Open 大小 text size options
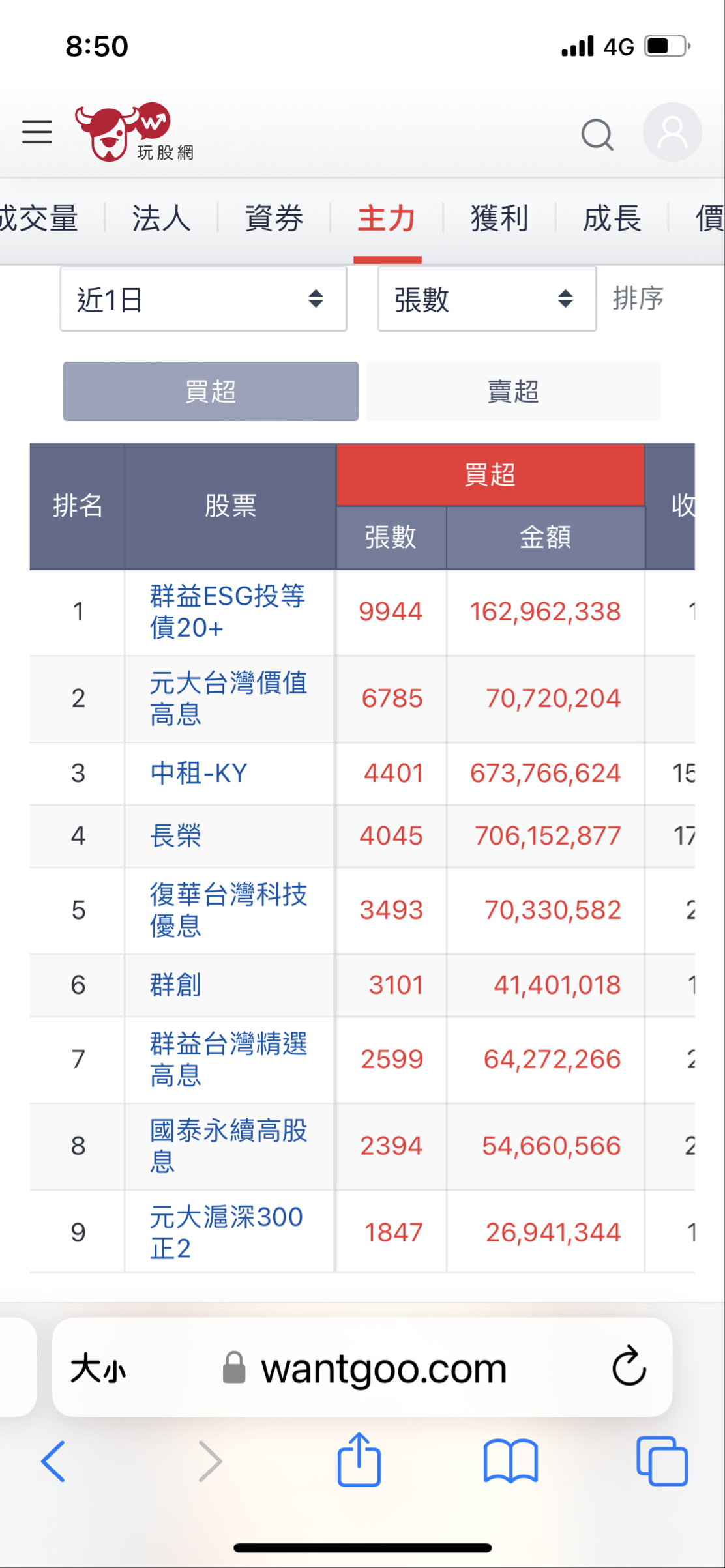The image size is (725, 1568). 98,1367
